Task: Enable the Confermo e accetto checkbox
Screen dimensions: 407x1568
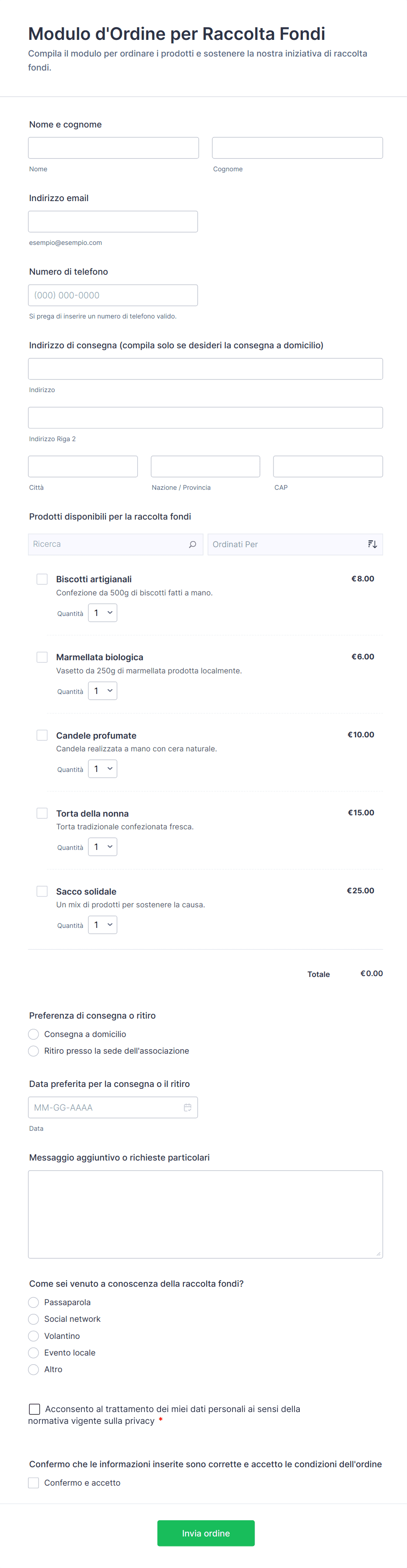Action: pos(33,1483)
